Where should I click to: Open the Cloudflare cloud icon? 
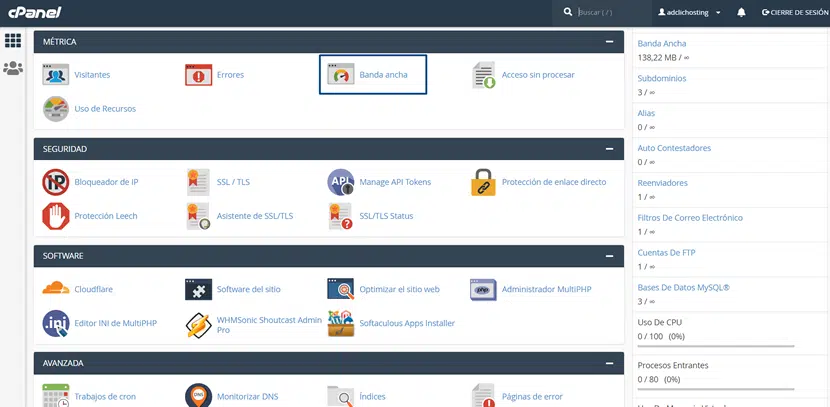tap(55, 289)
